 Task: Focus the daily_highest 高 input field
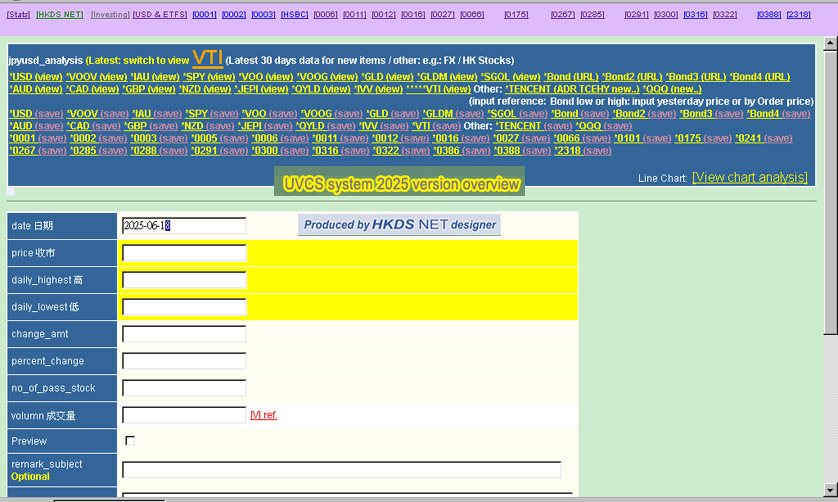184,280
